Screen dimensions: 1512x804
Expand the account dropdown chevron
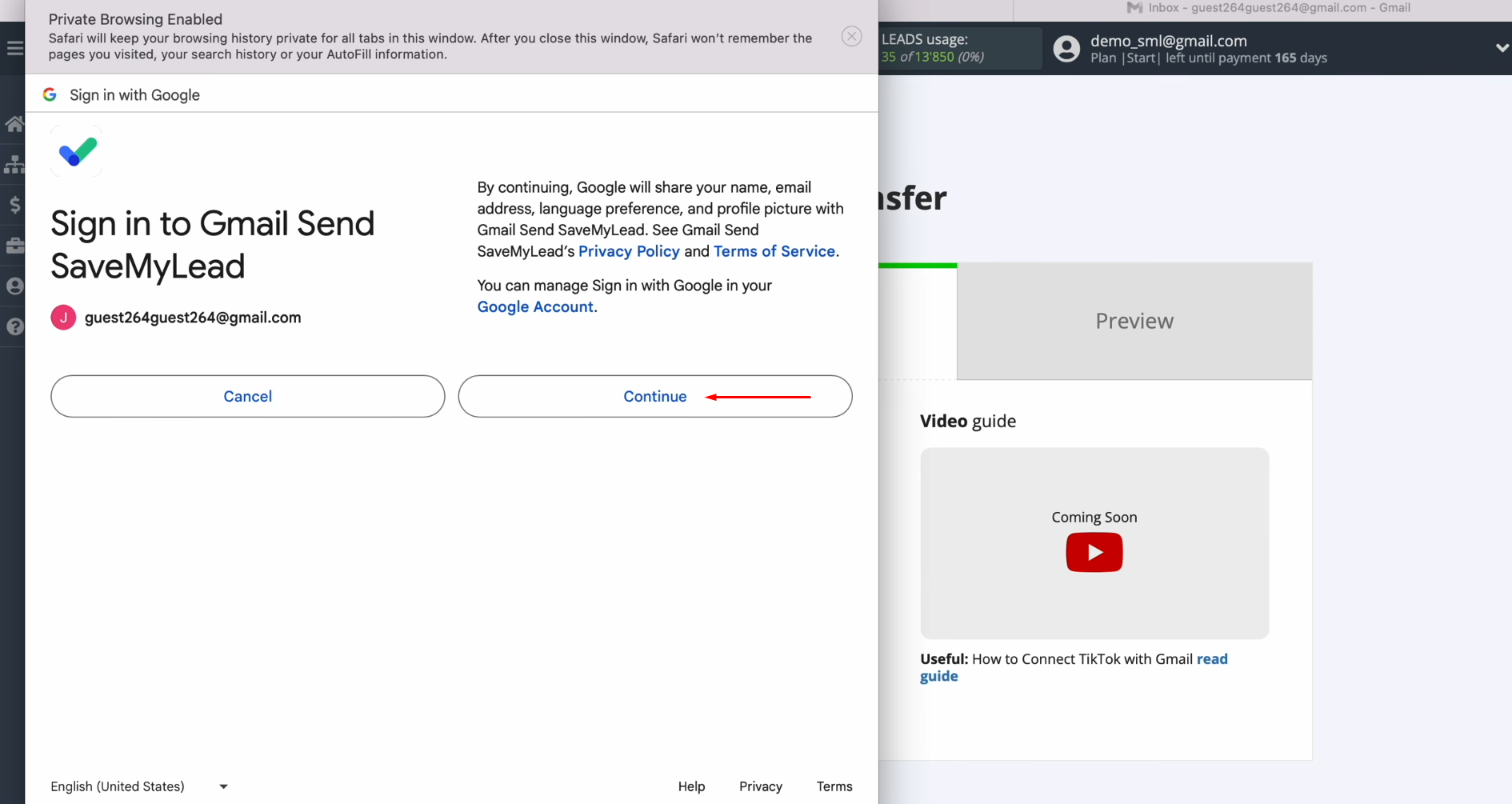click(x=1502, y=48)
